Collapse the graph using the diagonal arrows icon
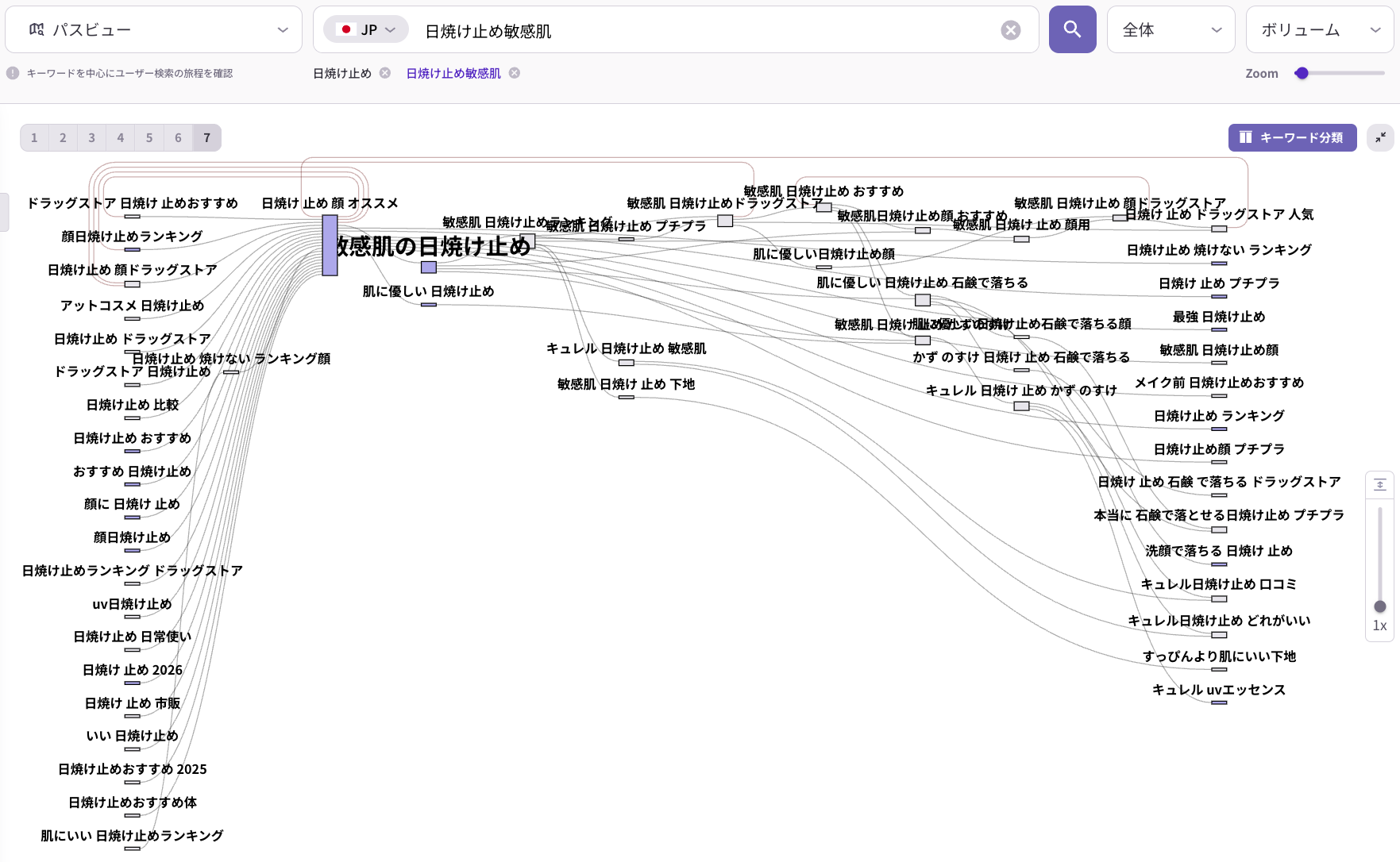 1379,137
